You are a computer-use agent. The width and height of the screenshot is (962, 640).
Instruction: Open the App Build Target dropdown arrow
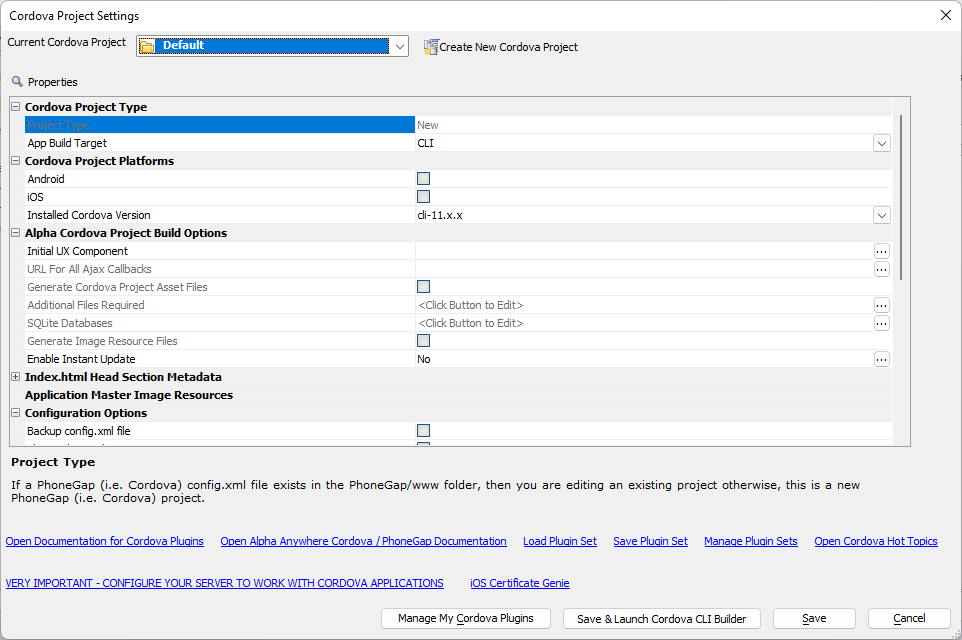[882, 144]
